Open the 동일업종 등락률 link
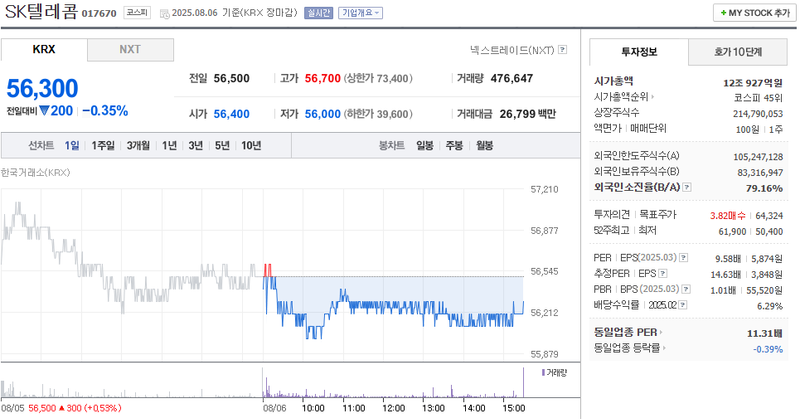 click(x=630, y=348)
